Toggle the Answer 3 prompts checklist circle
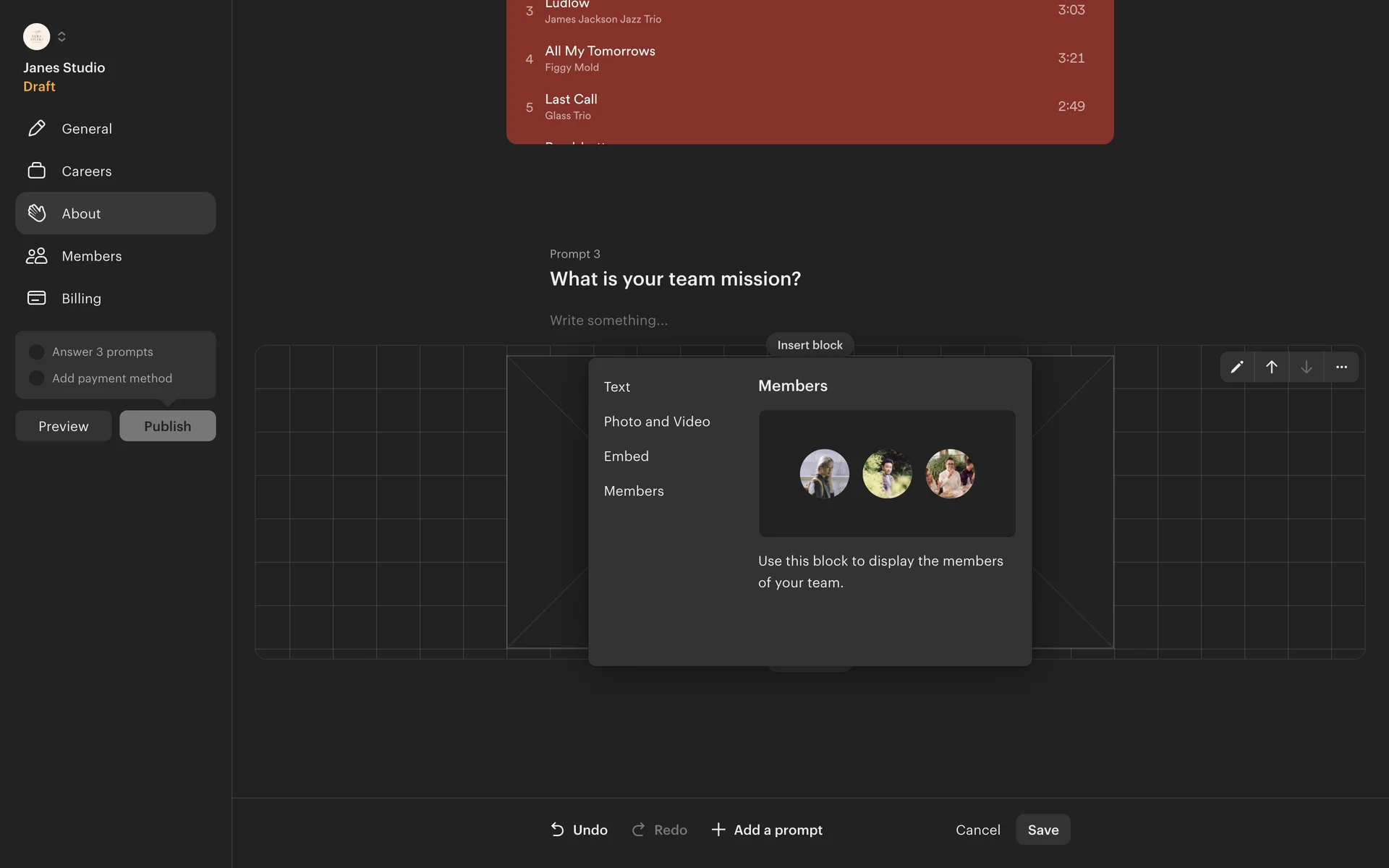This screenshot has height=868, width=1389. click(x=36, y=352)
